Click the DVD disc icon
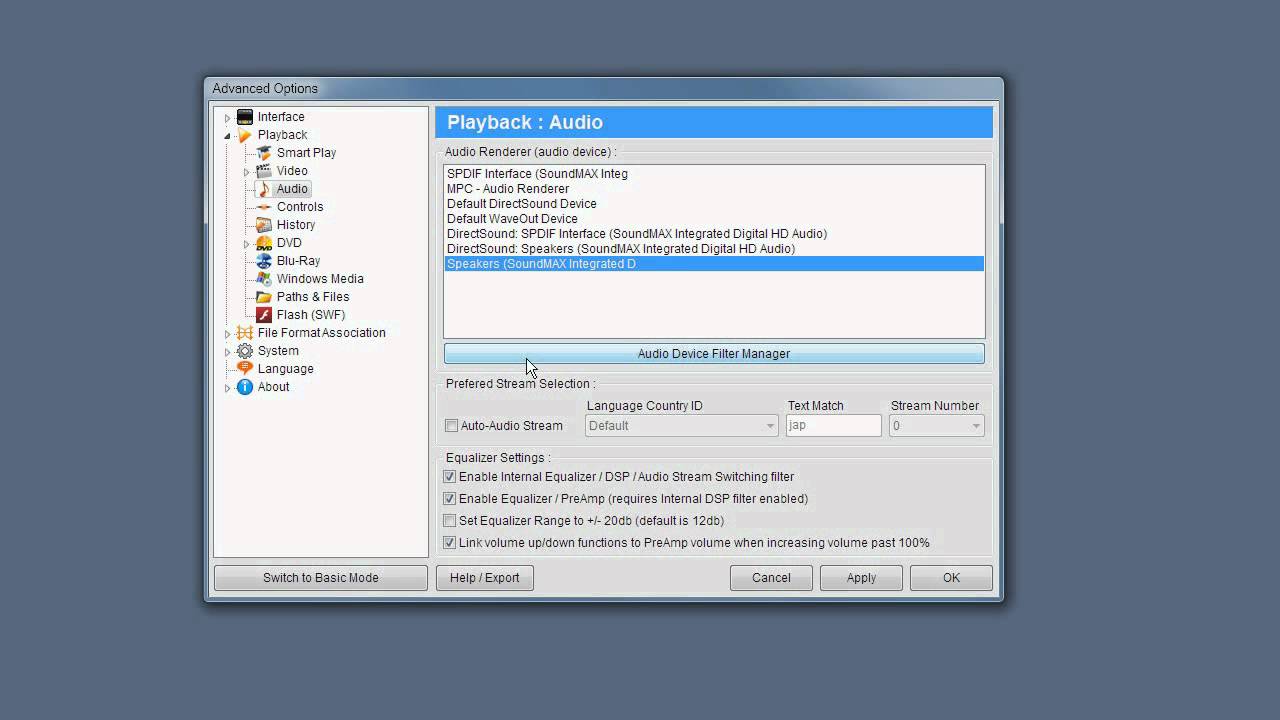This screenshot has width=1280, height=720. coord(264,243)
